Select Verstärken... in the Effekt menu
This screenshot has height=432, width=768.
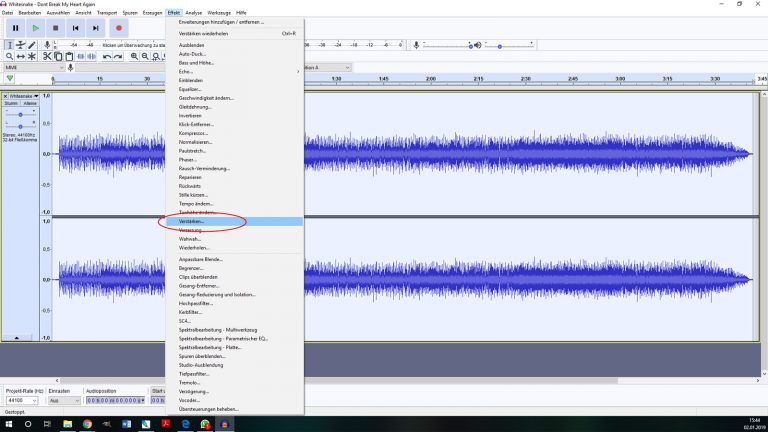click(192, 221)
